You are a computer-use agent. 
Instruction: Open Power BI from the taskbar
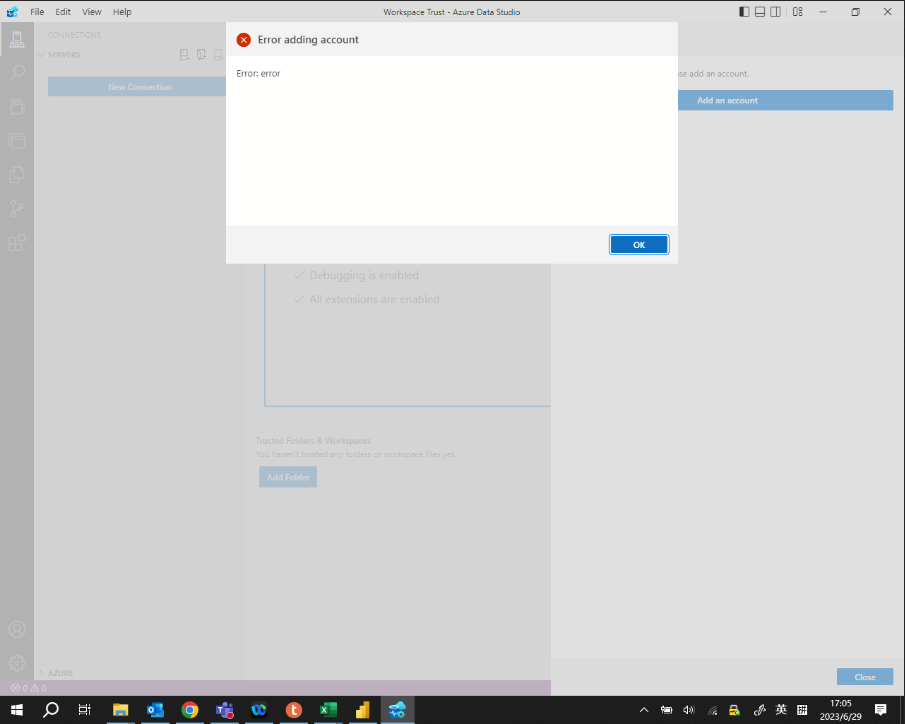(x=362, y=710)
